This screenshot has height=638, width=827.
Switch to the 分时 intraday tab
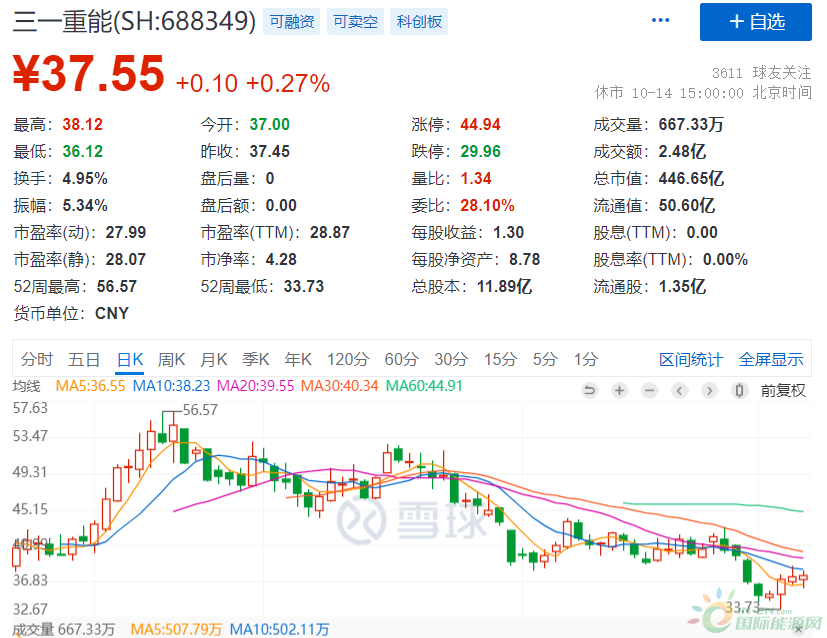(37, 359)
